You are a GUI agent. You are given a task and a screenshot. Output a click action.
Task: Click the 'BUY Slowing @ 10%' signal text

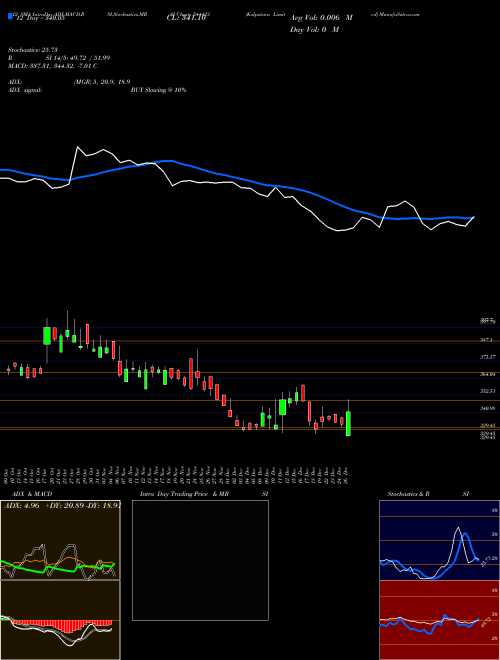[x=158, y=90]
